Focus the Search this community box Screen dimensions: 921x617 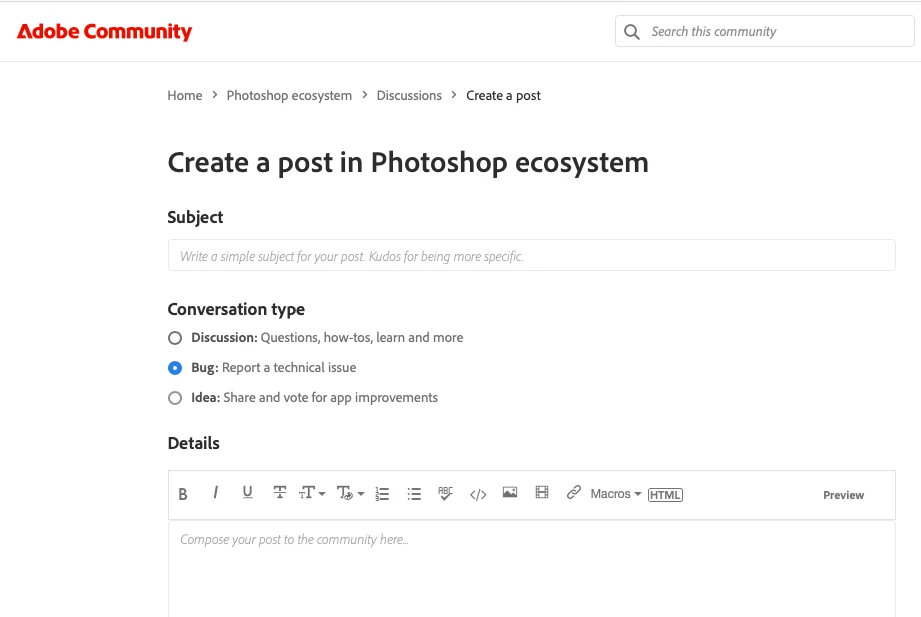[x=765, y=31]
